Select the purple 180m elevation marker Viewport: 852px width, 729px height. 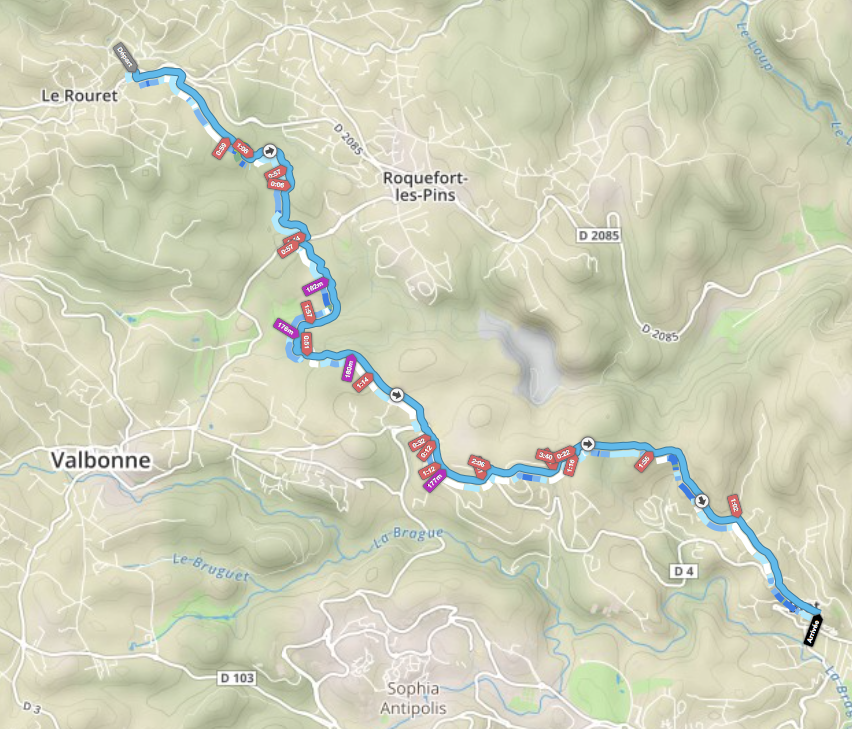click(349, 368)
